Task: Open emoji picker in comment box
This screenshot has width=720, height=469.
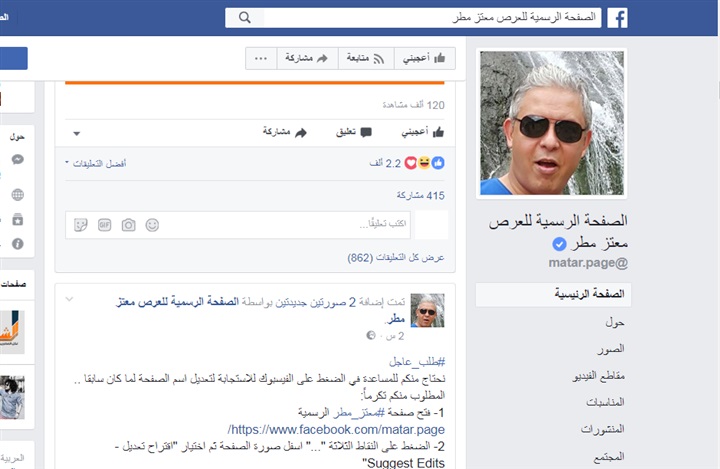Action: [152, 225]
